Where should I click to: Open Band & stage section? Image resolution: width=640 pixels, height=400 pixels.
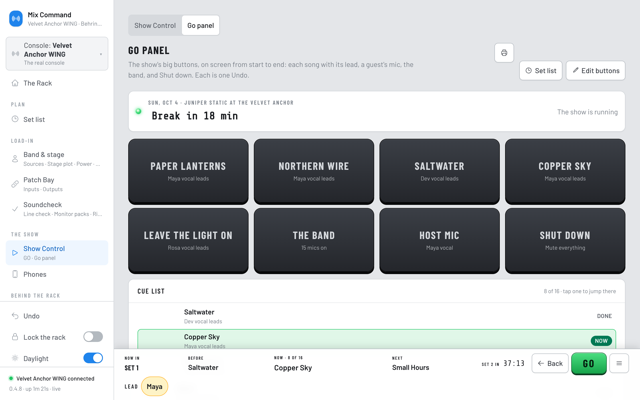pyautogui.click(x=57, y=159)
